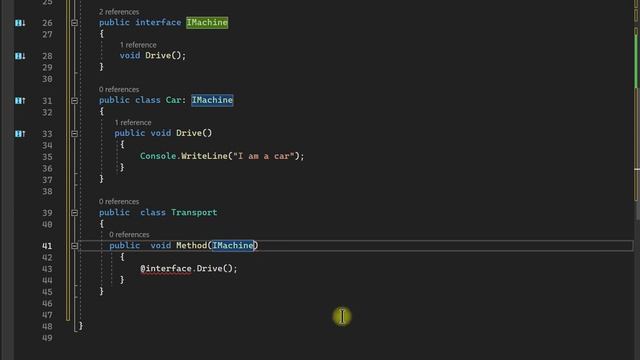Image resolution: width=640 pixels, height=360 pixels.
Task: Click the Console keyword on line 35
Action: [158, 156]
